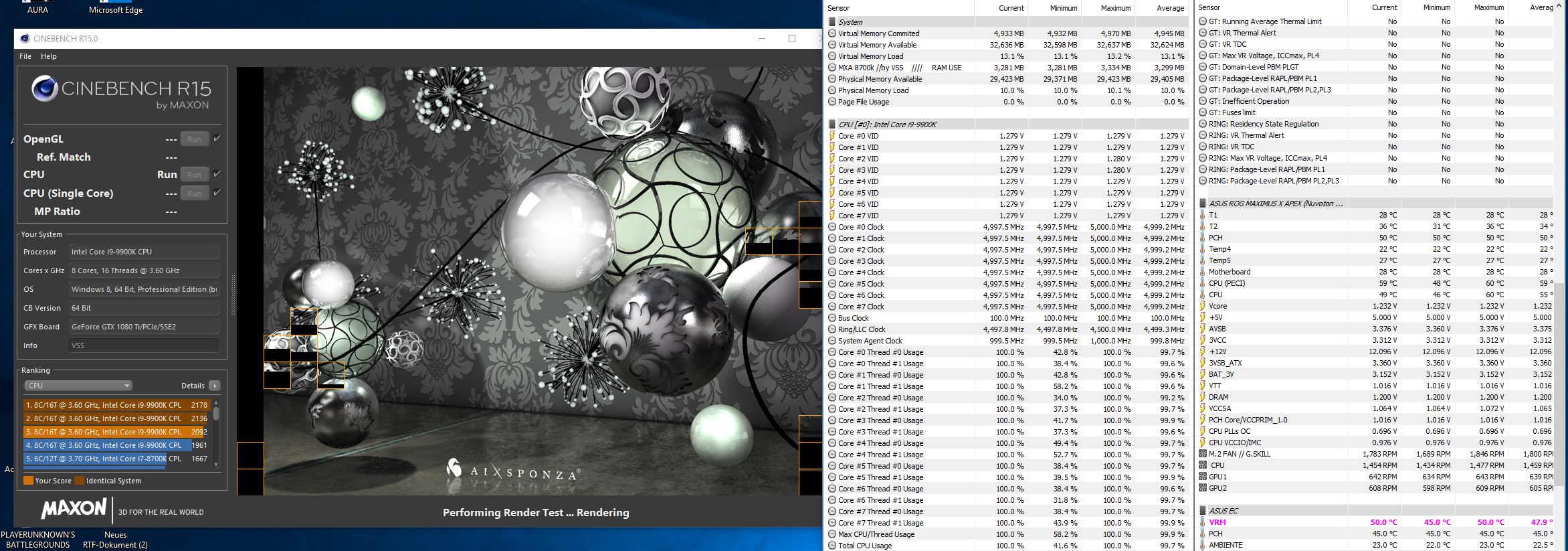The image size is (1568, 551).
Task: Open PLAYERUNKNOWN'S BATTLEGROUNDS desktop shortcut
Action: click(38, 540)
